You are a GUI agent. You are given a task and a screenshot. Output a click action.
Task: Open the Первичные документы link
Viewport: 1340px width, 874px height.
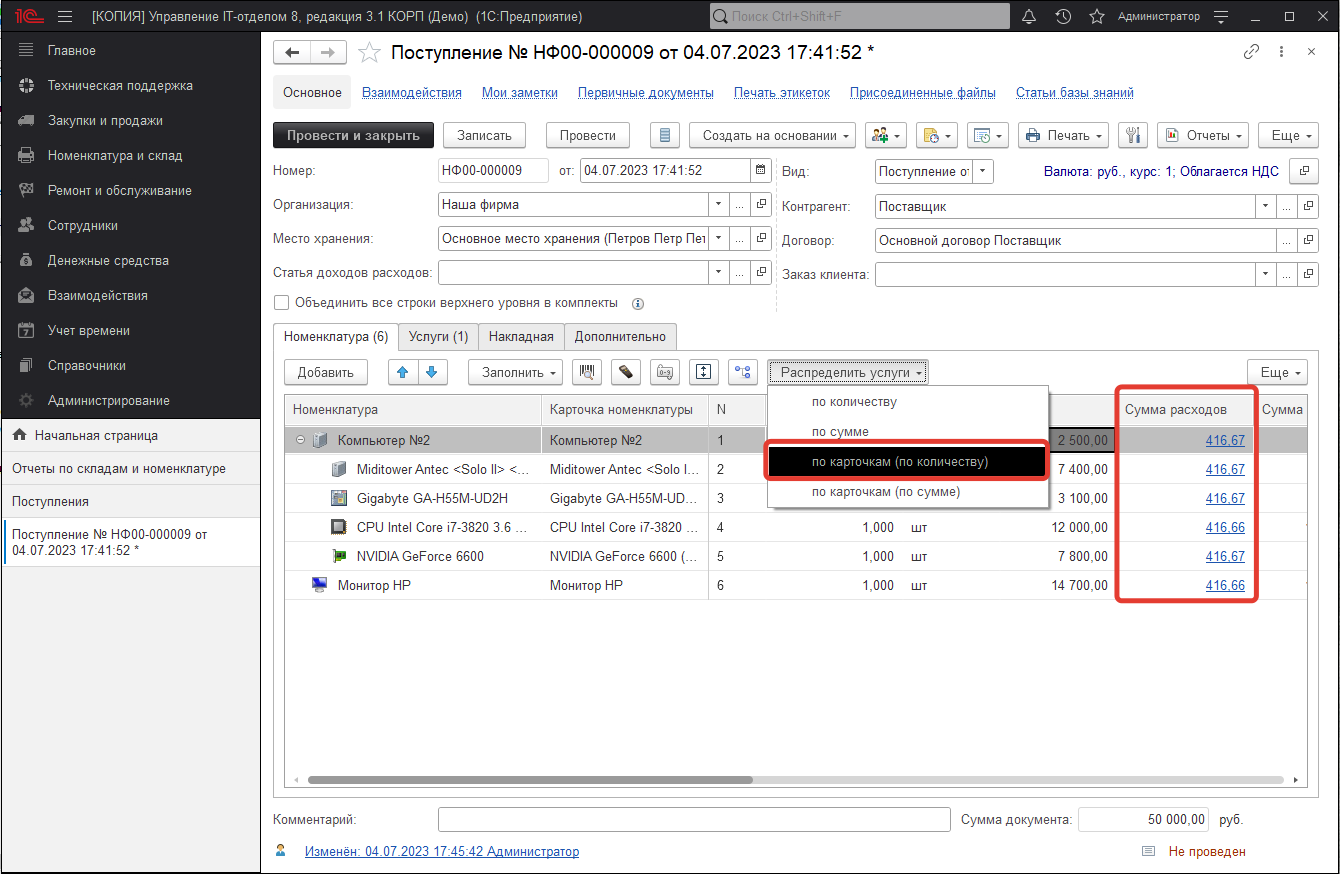pyautogui.click(x=645, y=92)
